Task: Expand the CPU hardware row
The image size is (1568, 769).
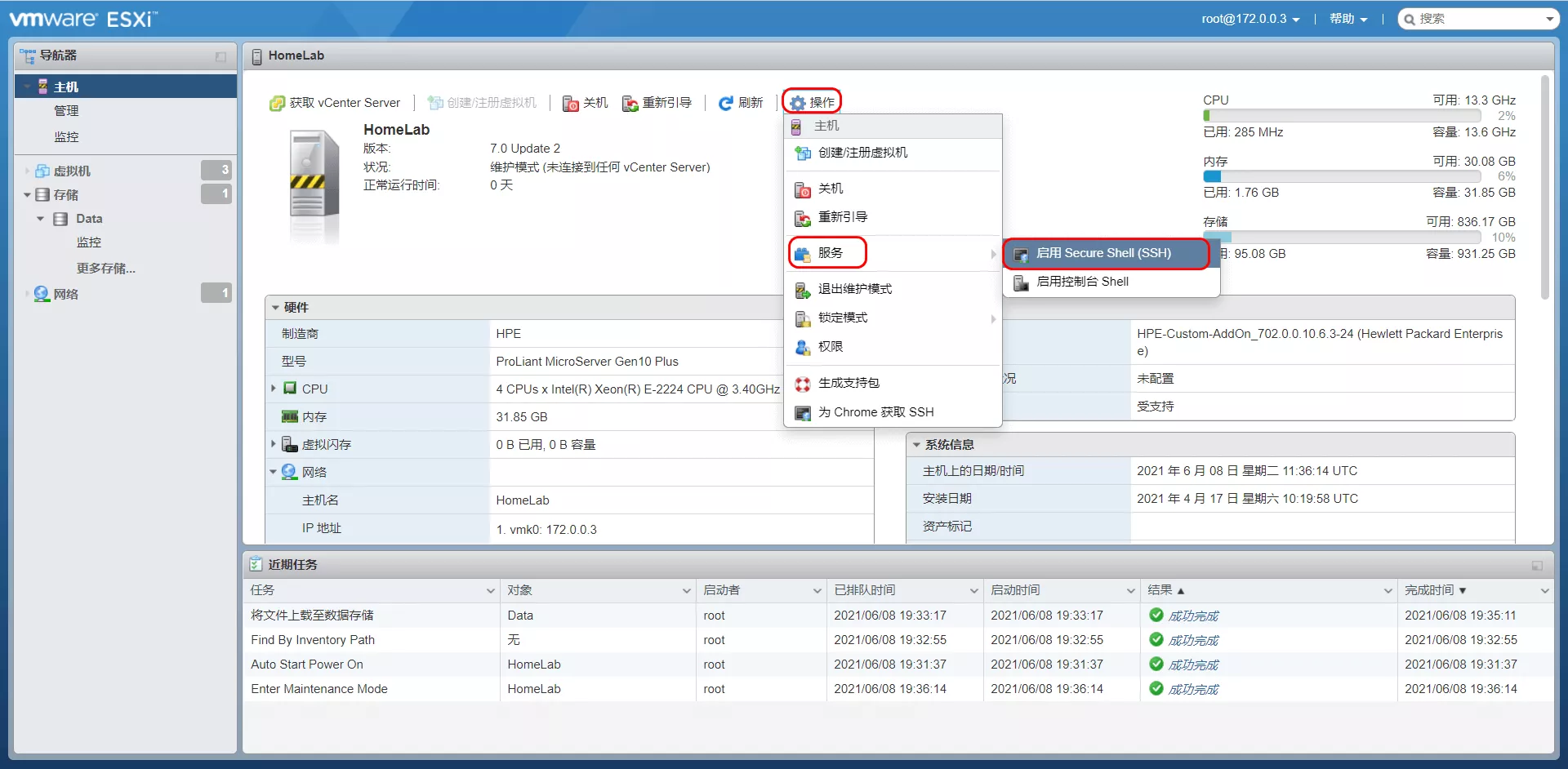Action: coord(274,389)
